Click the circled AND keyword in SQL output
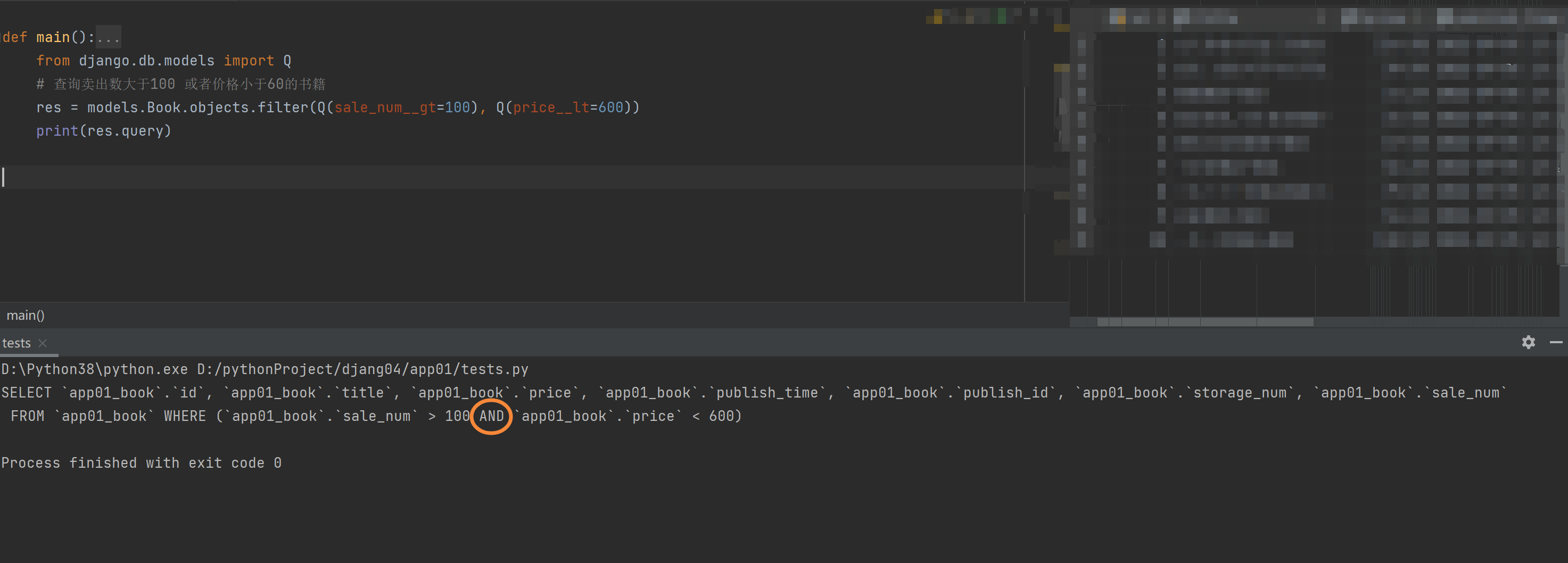The width and height of the screenshot is (1568, 563). (x=492, y=416)
